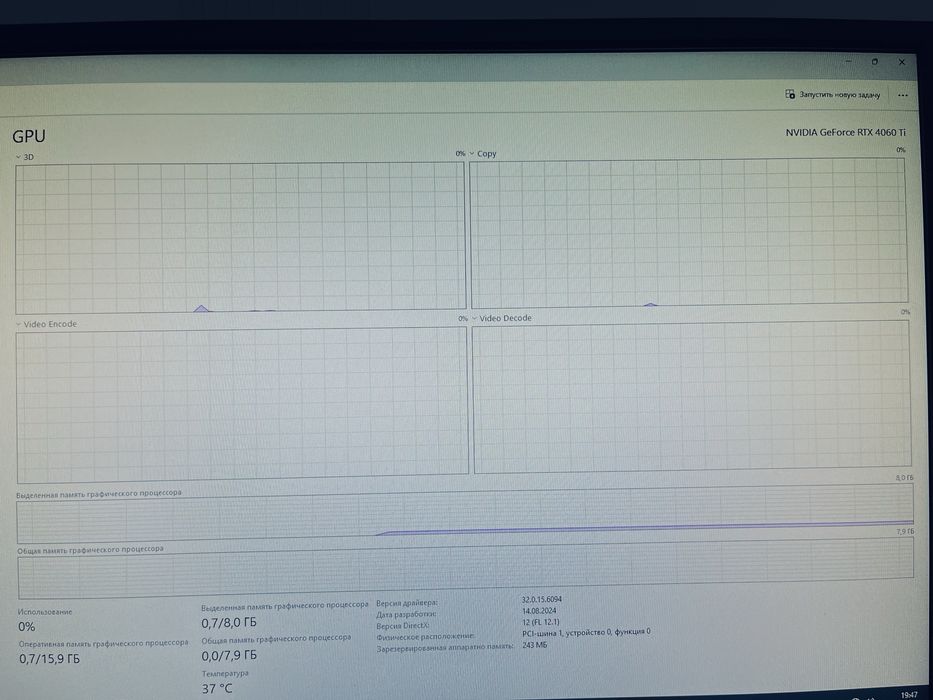Click Зарезервированная аппаратно память label
This screenshot has height=700, width=933.
(445, 648)
